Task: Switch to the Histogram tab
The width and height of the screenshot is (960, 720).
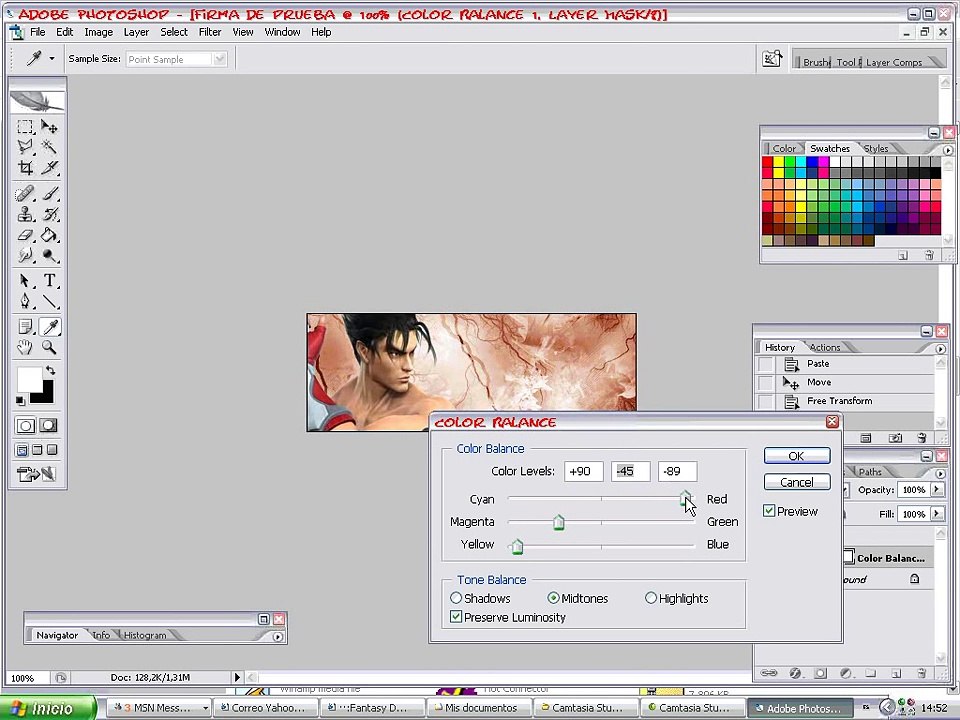Action: coord(145,635)
